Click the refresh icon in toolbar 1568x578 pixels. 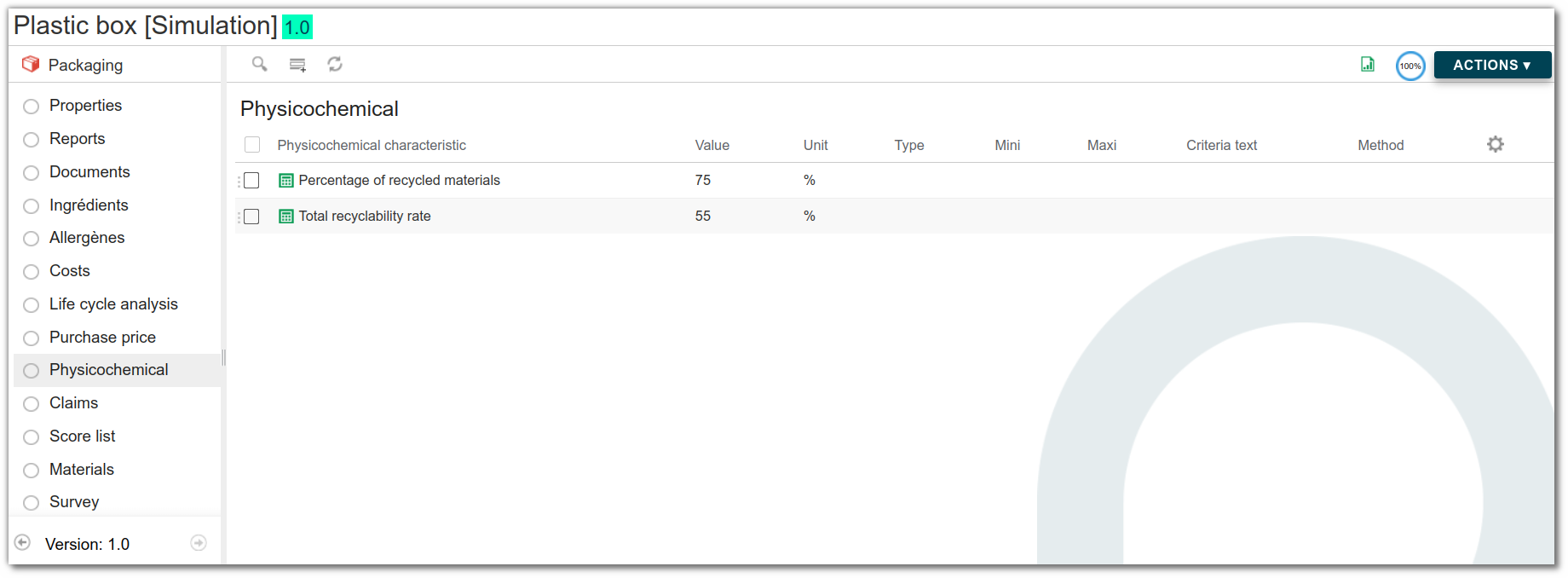click(335, 64)
